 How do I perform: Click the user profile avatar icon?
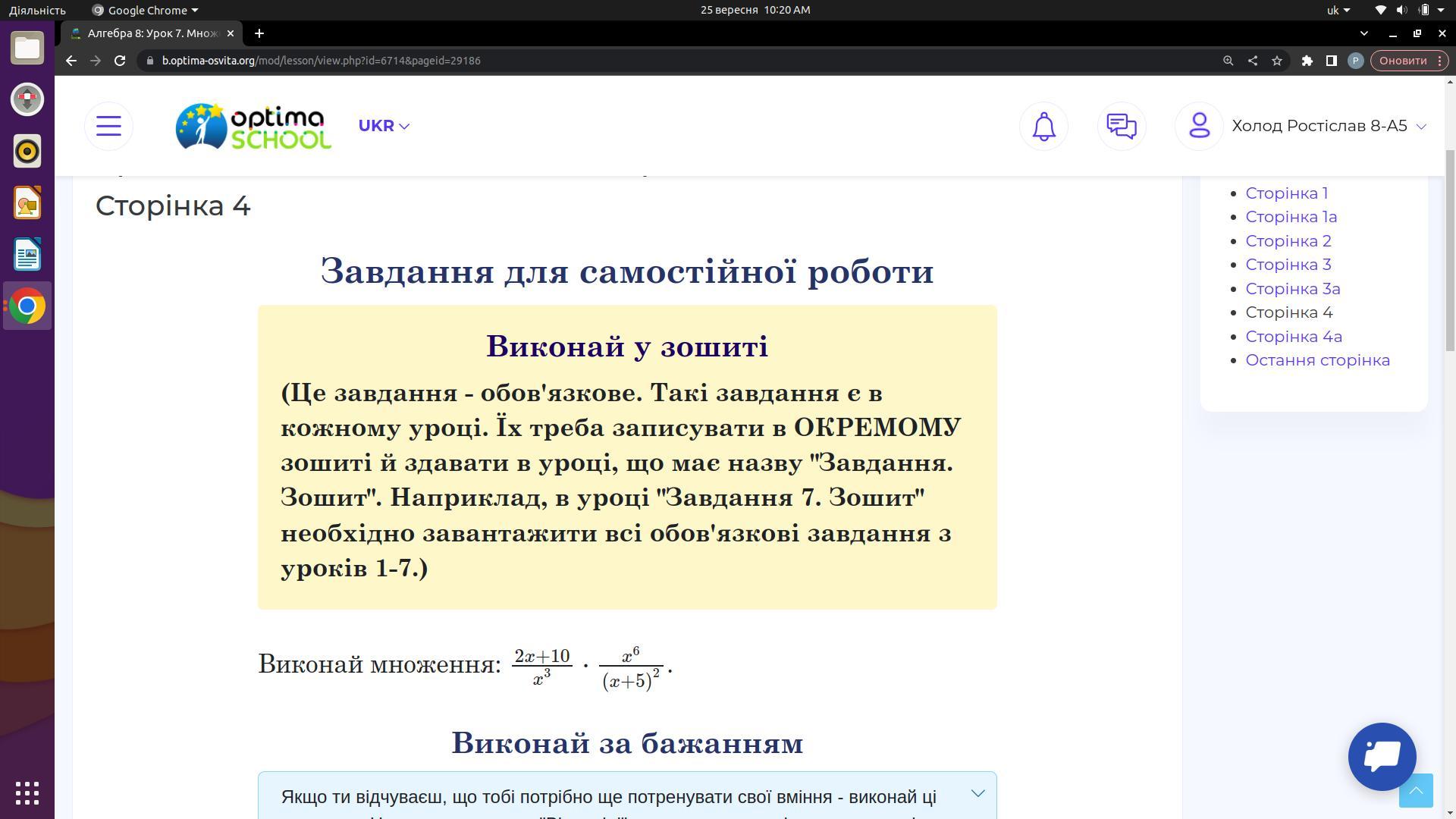pyautogui.click(x=1198, y=126)
